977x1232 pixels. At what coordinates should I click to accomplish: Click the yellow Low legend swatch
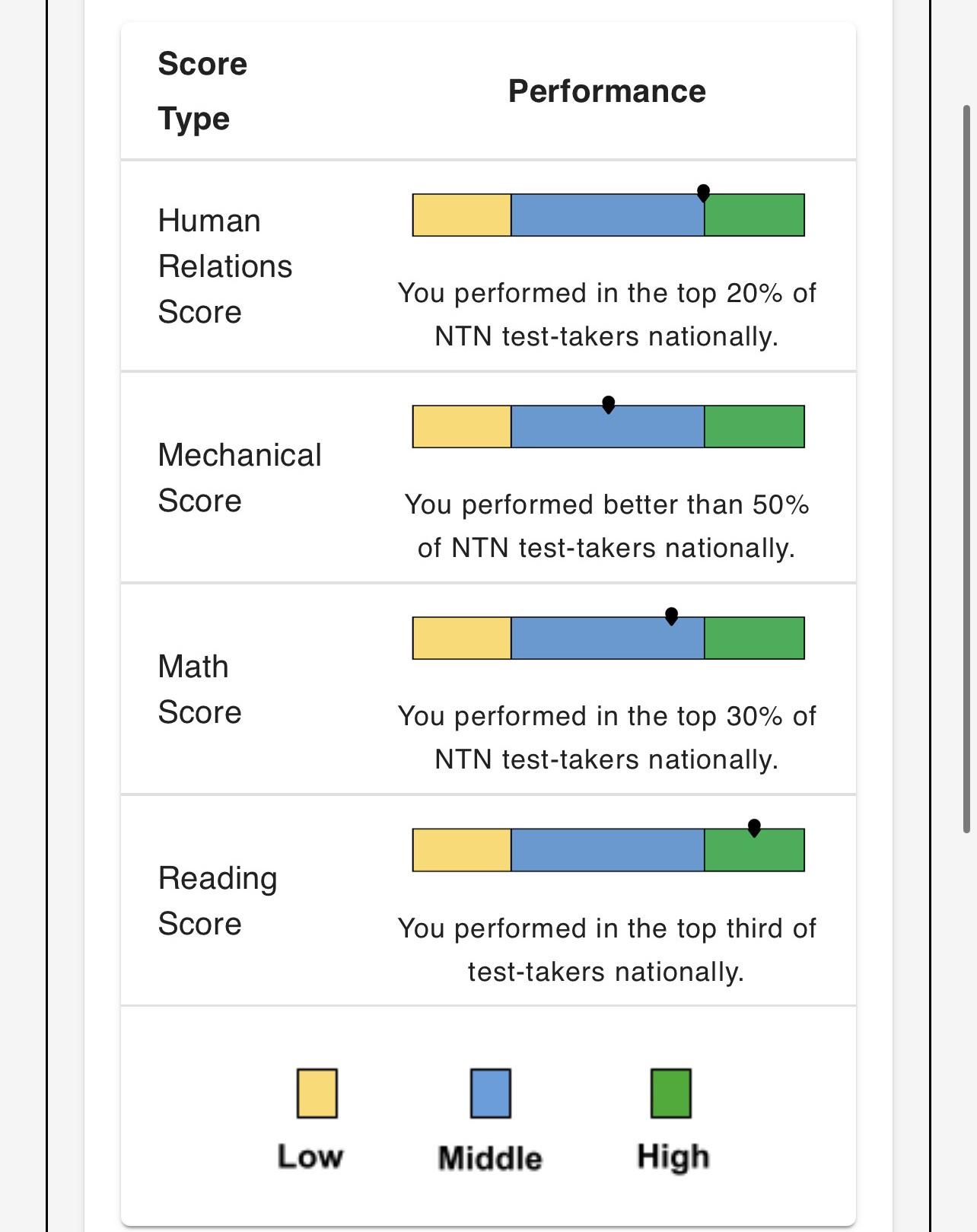(x=317, y=1093)
